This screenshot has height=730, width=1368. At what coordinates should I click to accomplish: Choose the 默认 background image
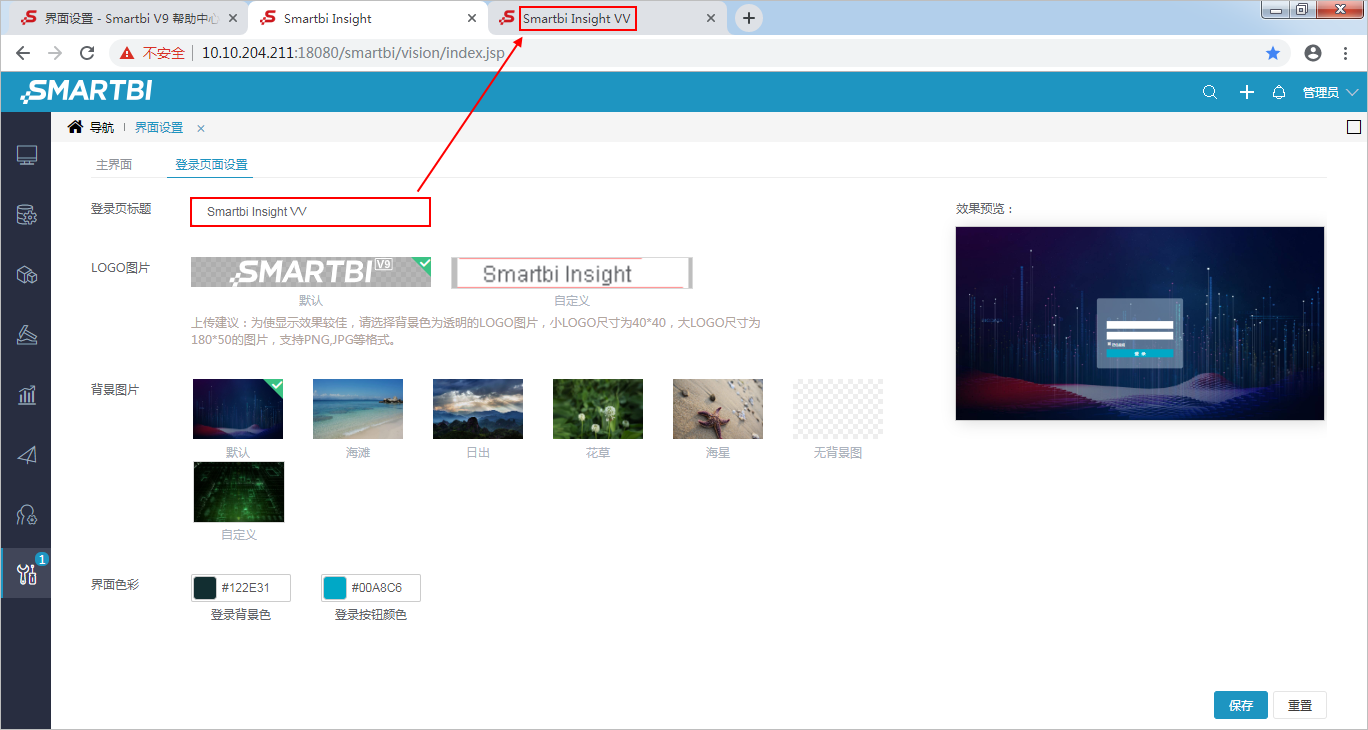238,409
